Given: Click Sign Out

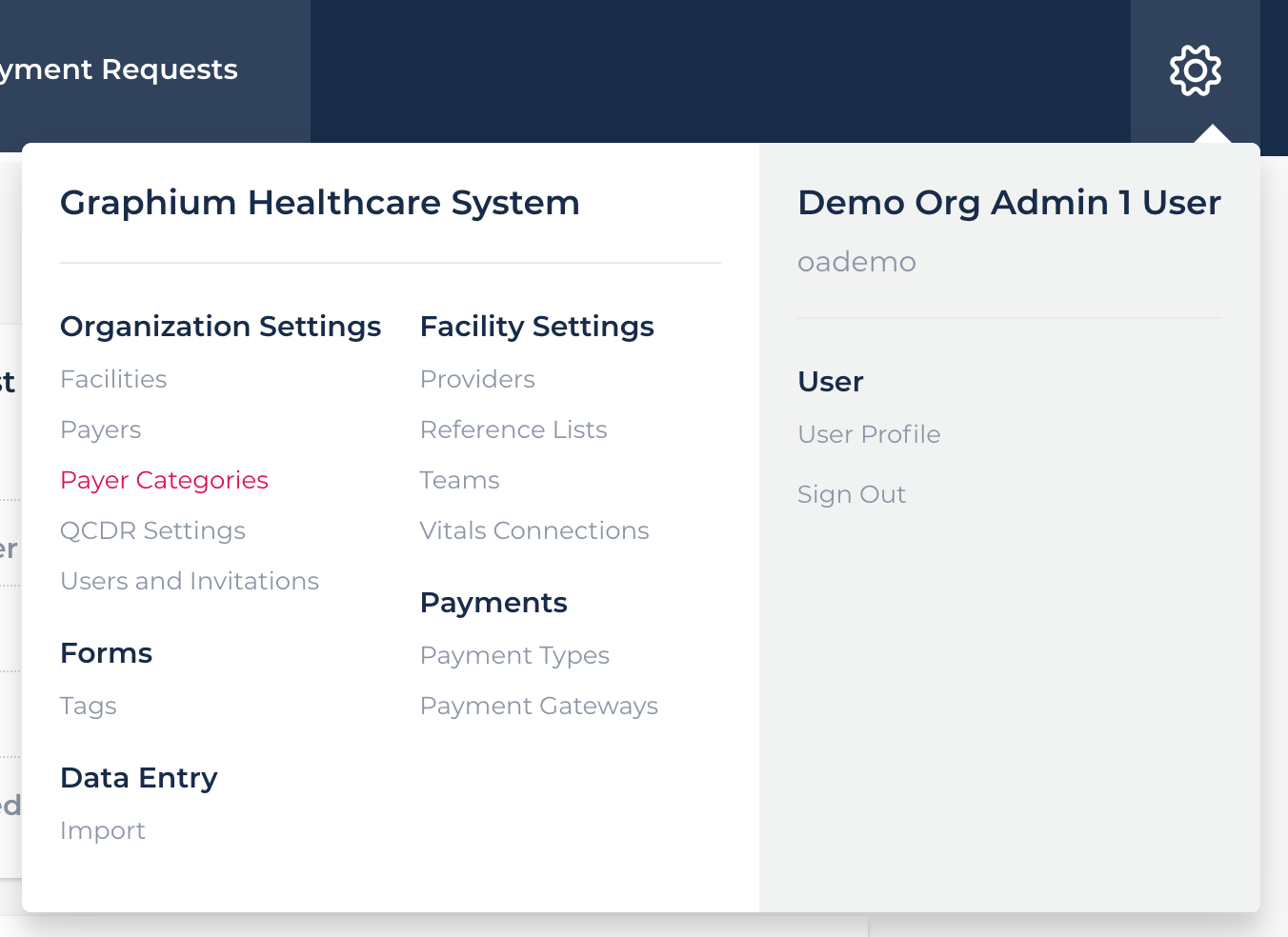Looking at the screenshot, I should pos(852,494).
